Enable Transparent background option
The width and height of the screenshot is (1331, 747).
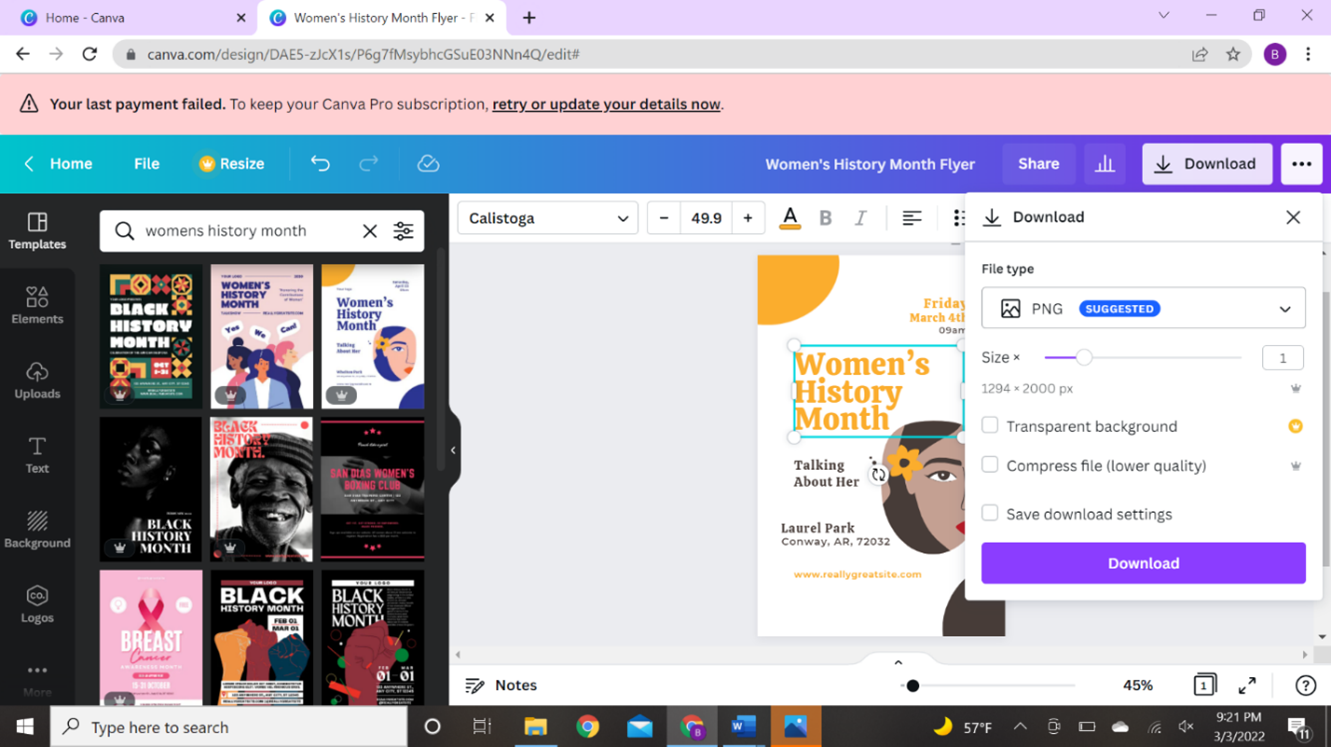coord(989,425)
